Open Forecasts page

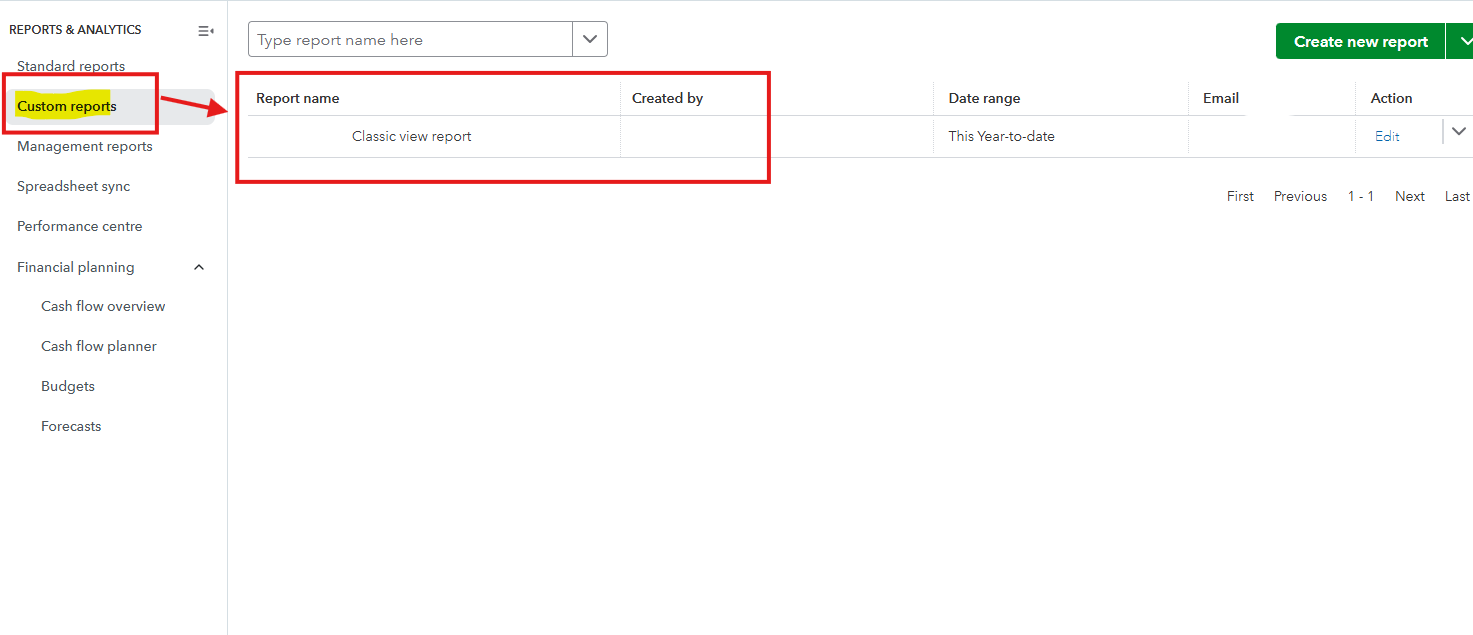pos(71,426)
